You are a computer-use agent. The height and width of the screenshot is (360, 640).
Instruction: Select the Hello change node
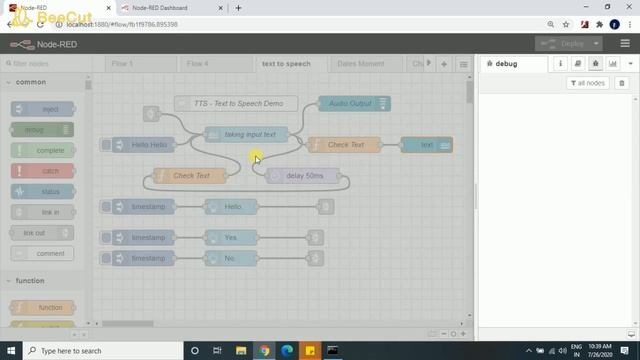click(231, 207)
